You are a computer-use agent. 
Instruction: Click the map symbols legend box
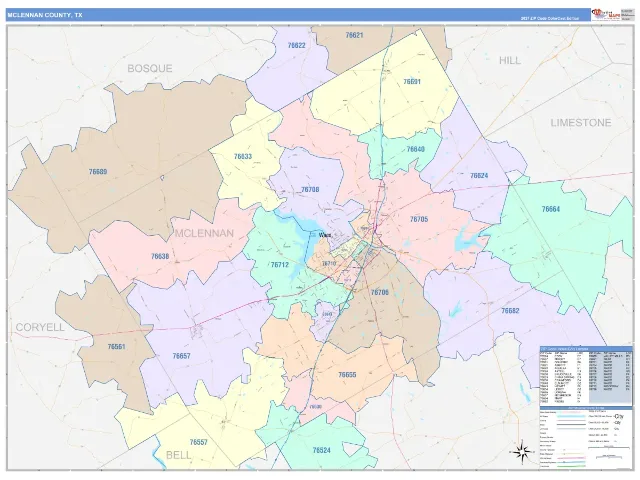click(x=586, y=438)
